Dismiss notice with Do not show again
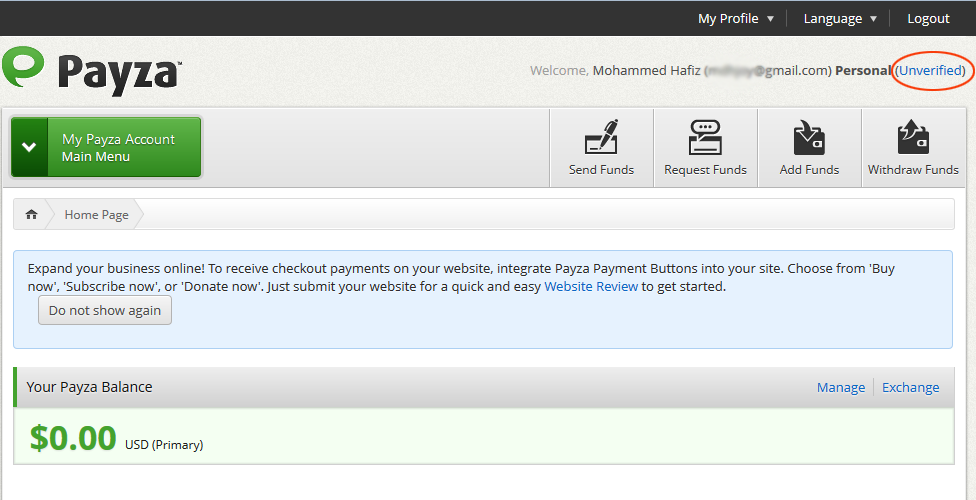976x500 pixels. click(105, 310)
